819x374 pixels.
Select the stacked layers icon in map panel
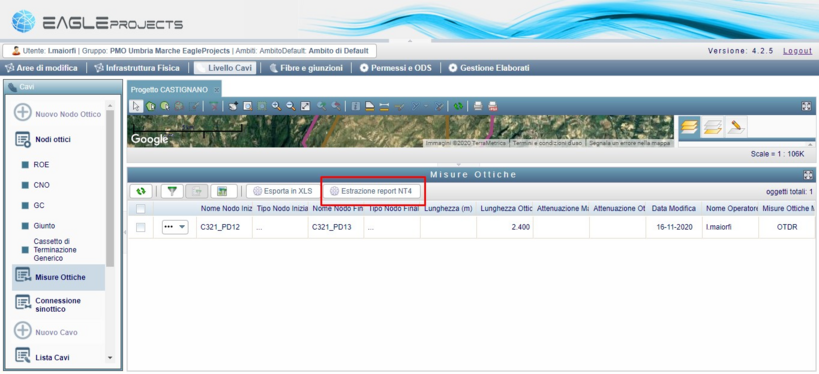coord(689,127)
